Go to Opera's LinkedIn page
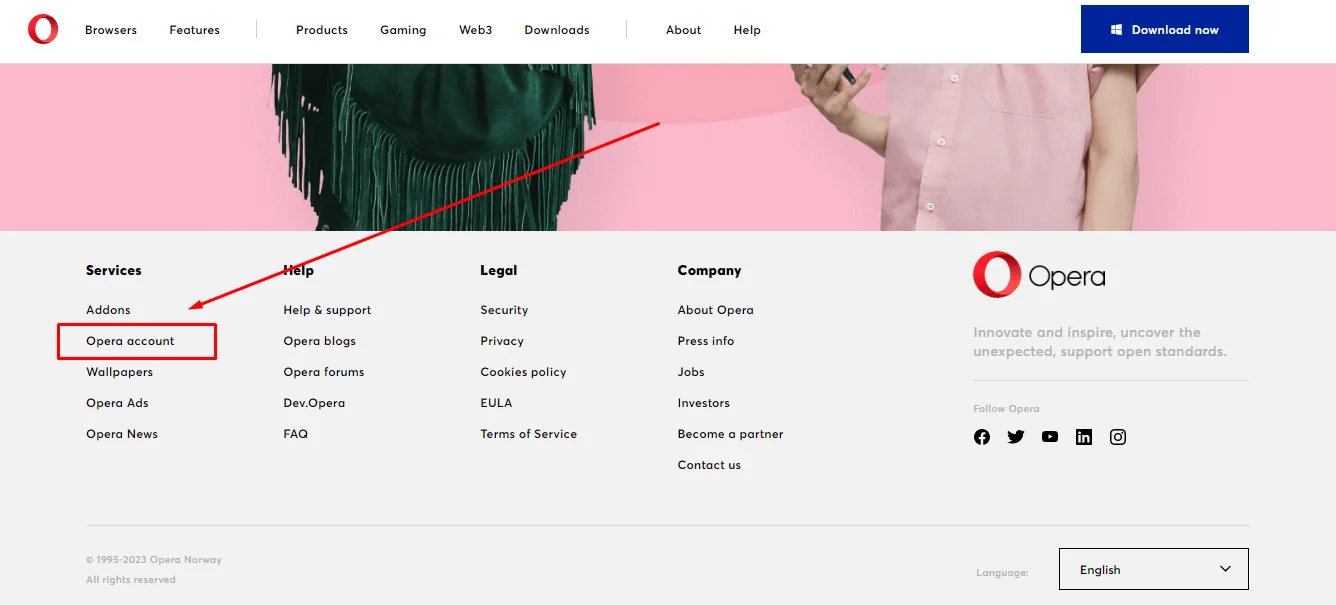Image resolution: width=1336 pixels, height=605 pixels. (x=1083, y=437)
